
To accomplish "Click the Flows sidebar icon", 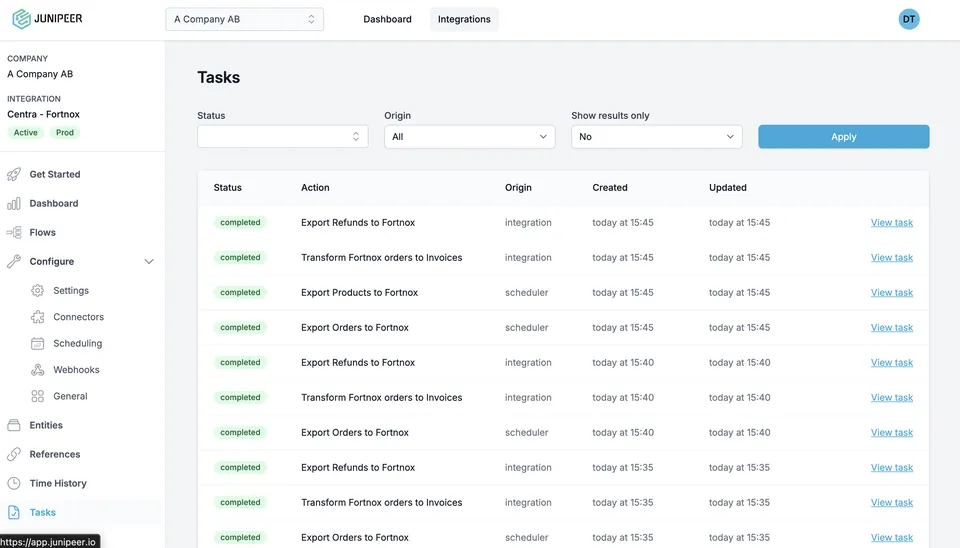I will pyautogui.click(x=13, y=233).
